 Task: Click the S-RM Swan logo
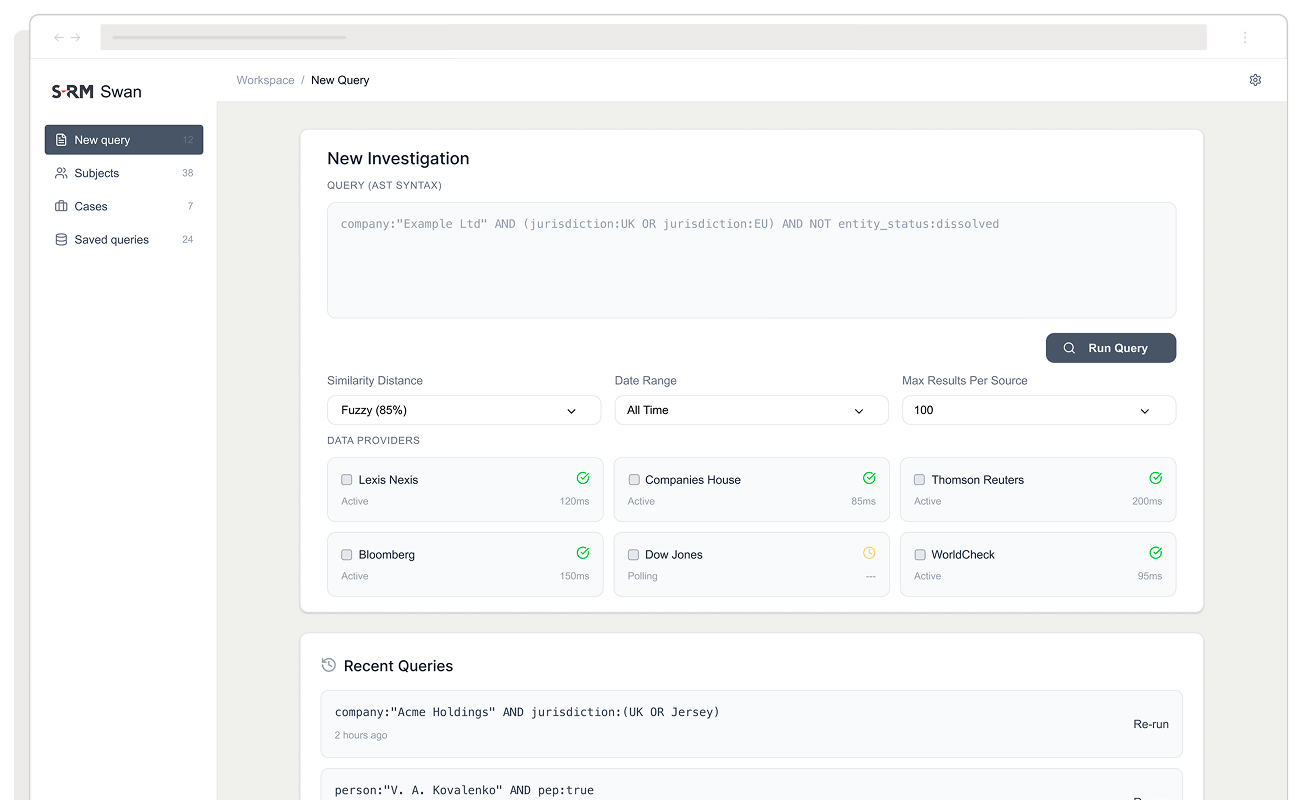point(97,92)
